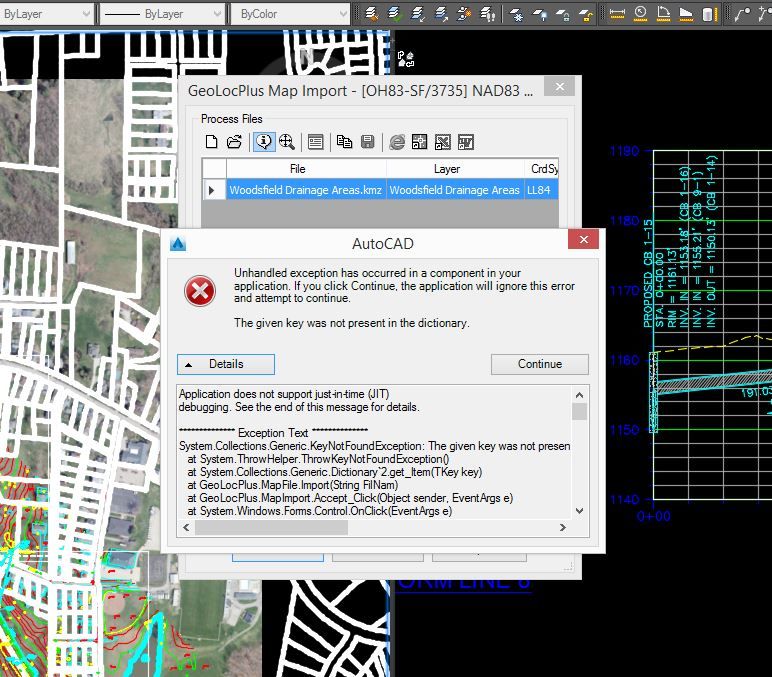Image resolution: width=772 pixels, height=677 pixels.
Task: Click the MapImport.Accept_Click stack trace line
Action: 350,498
